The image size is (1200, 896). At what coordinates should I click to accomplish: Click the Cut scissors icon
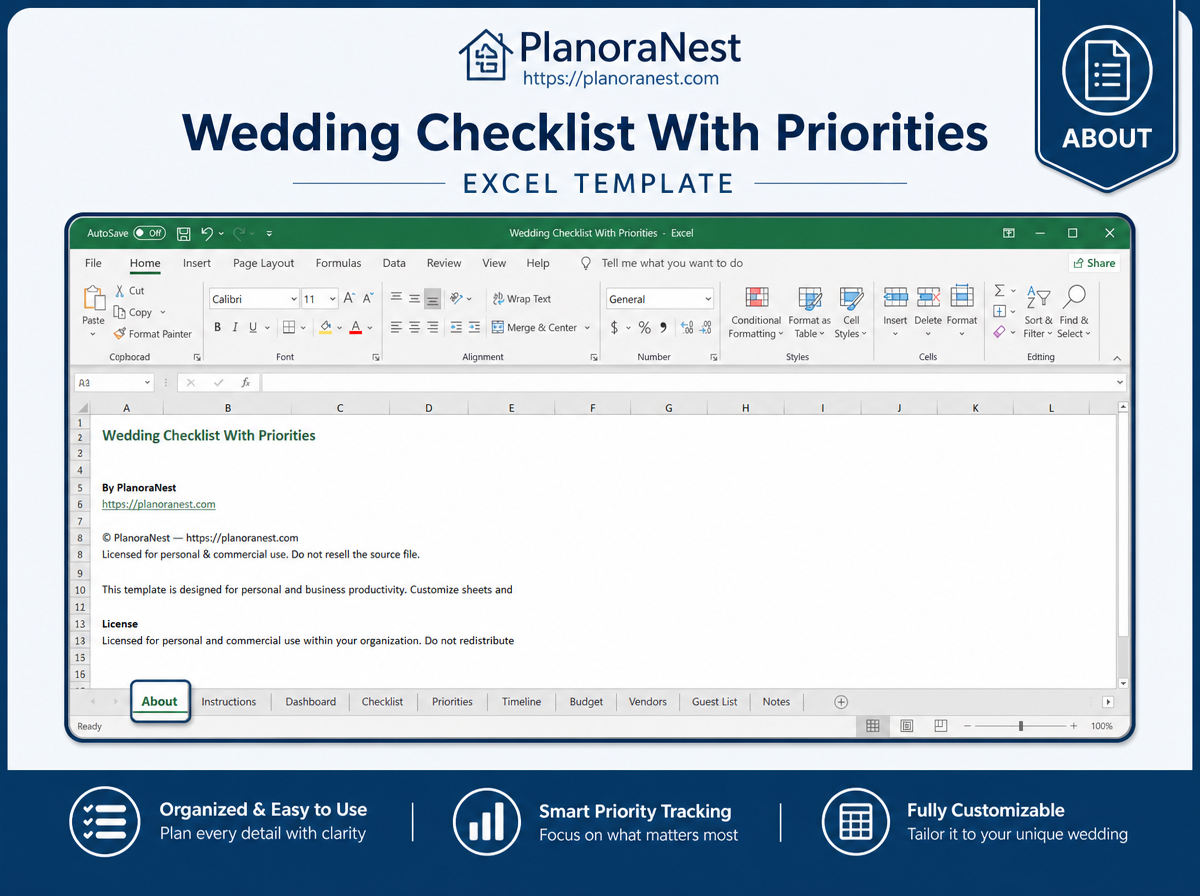(x=119, y=291)
